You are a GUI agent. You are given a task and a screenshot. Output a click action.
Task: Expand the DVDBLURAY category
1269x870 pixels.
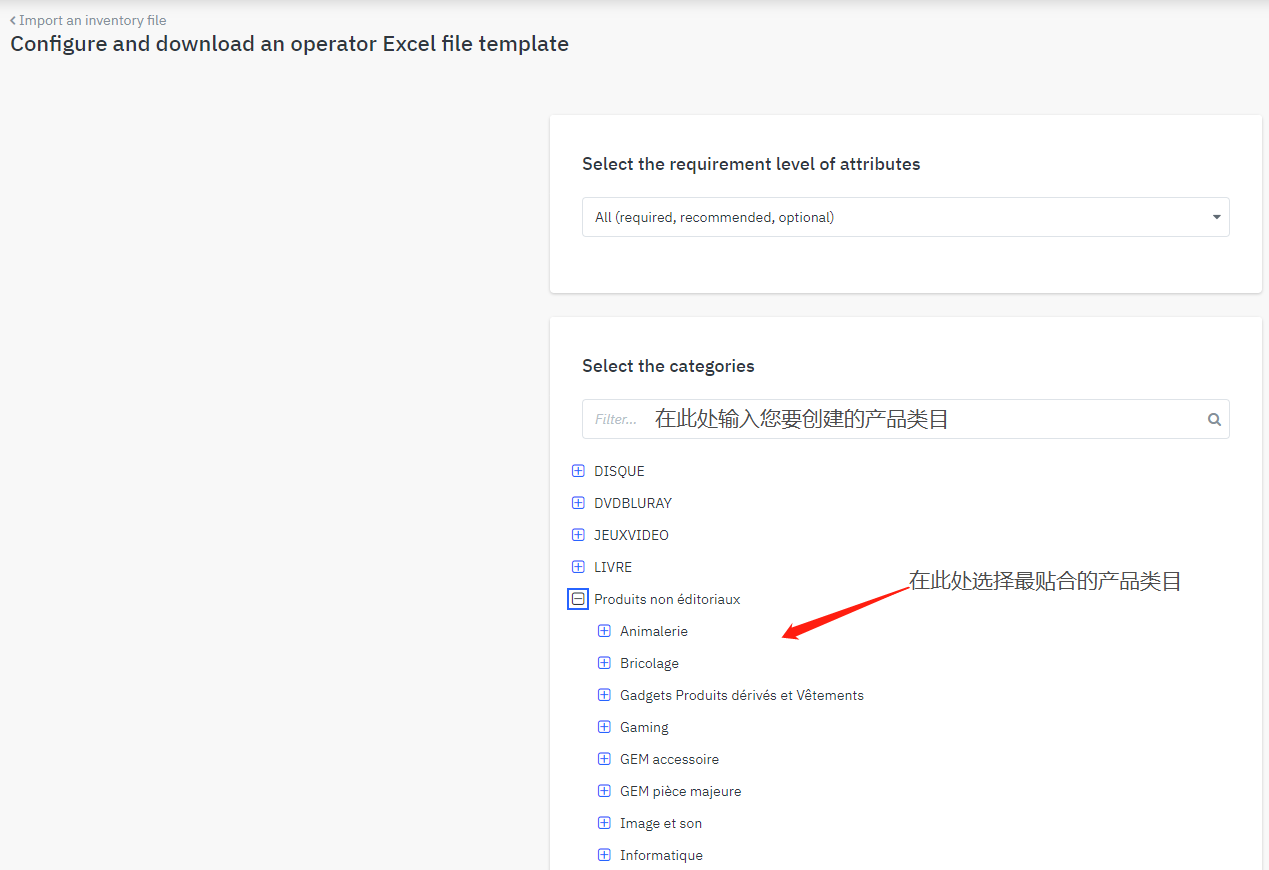click(x=578, y=503)
